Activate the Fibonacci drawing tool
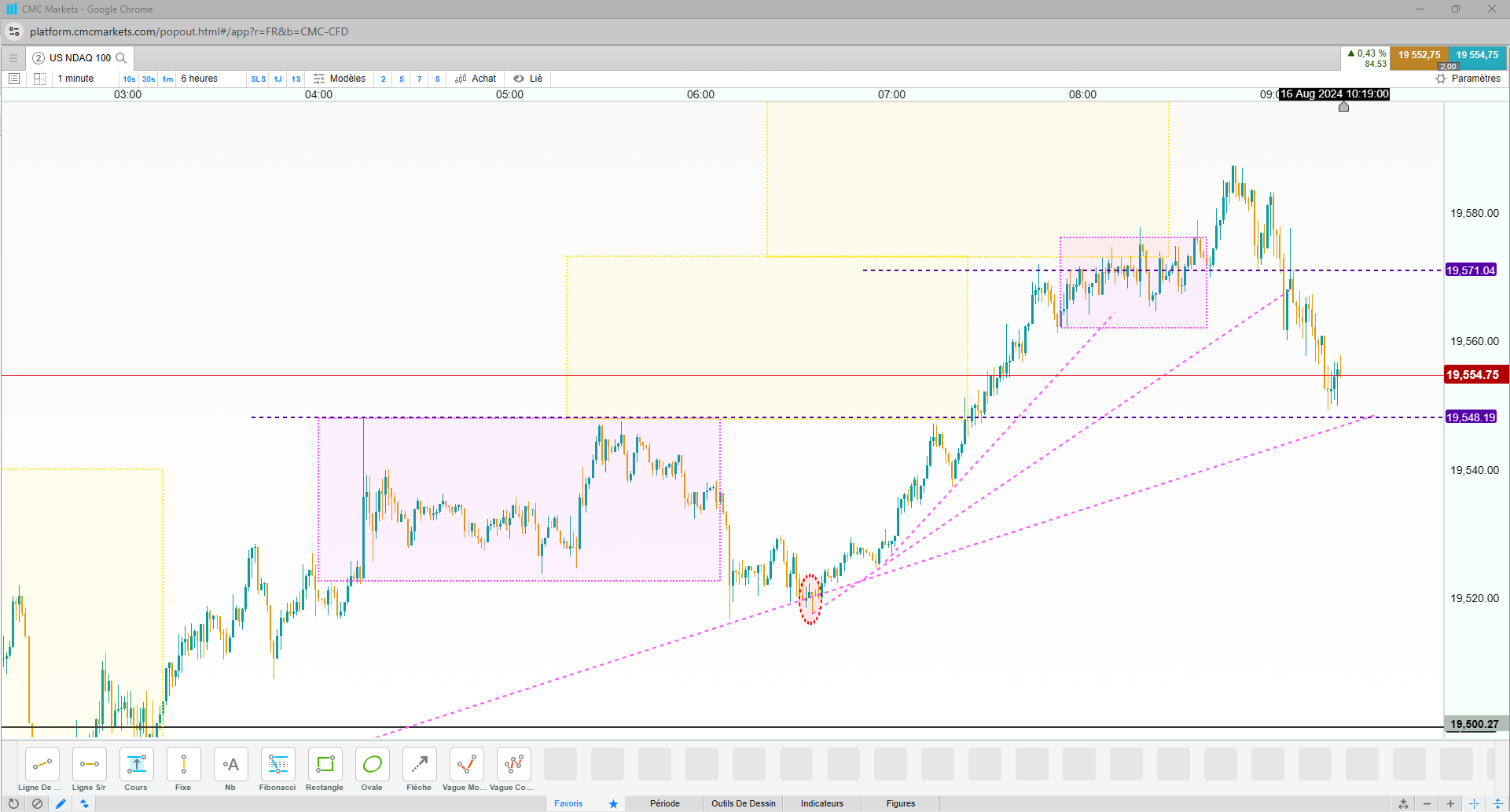 [278, 764]
